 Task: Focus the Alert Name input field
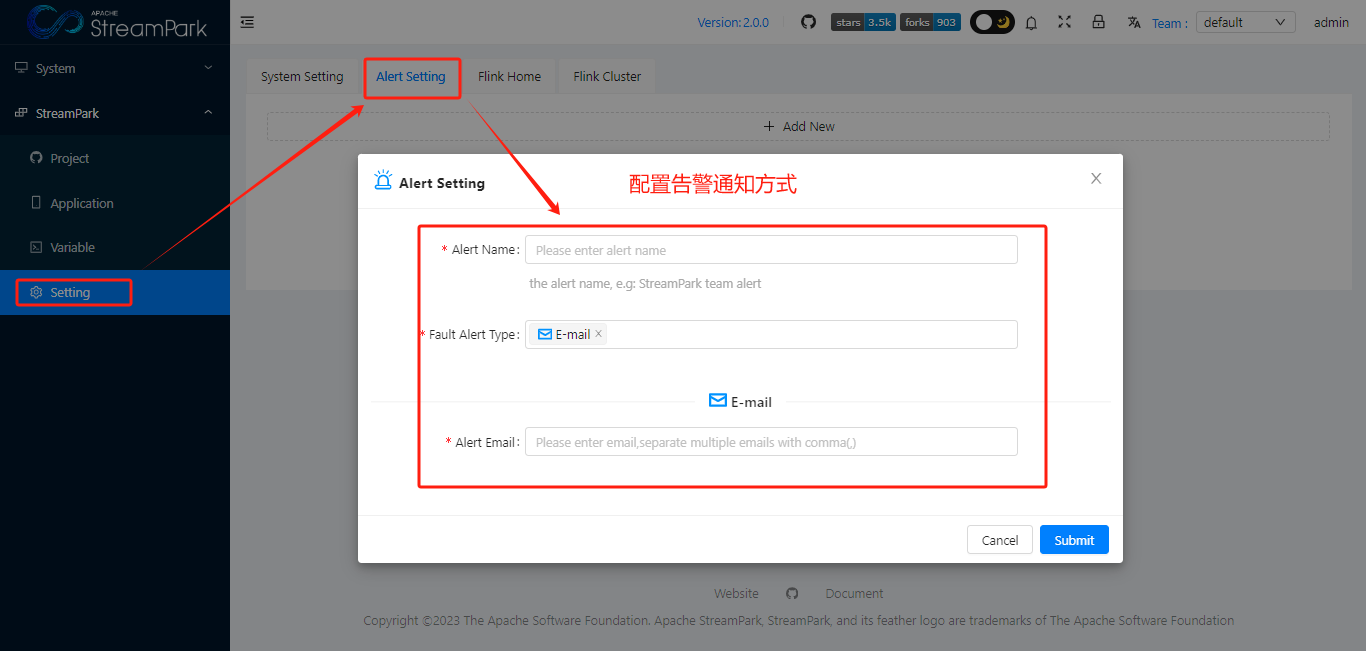[x=771, y=250]
